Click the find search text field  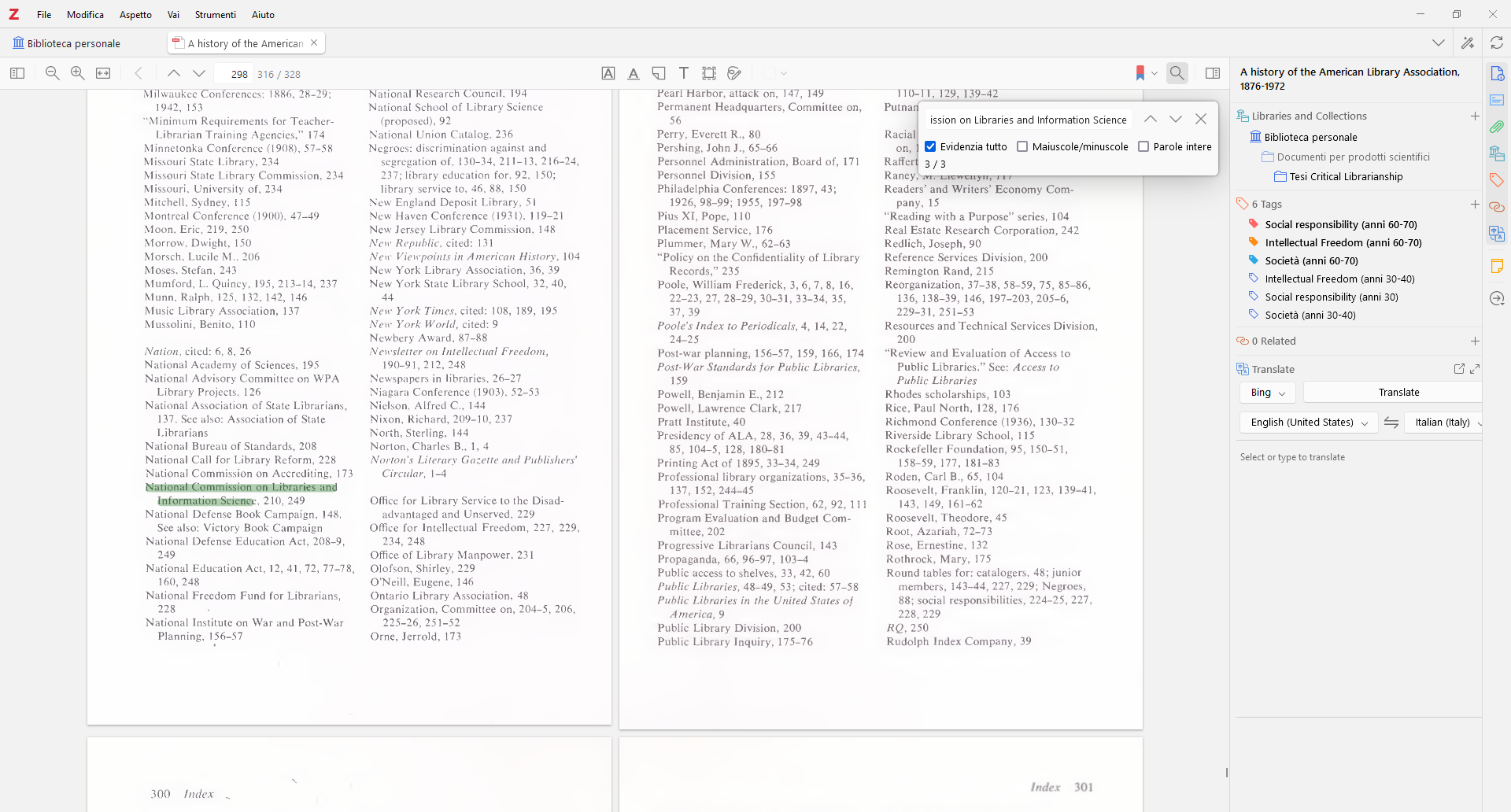[1029, 120]
